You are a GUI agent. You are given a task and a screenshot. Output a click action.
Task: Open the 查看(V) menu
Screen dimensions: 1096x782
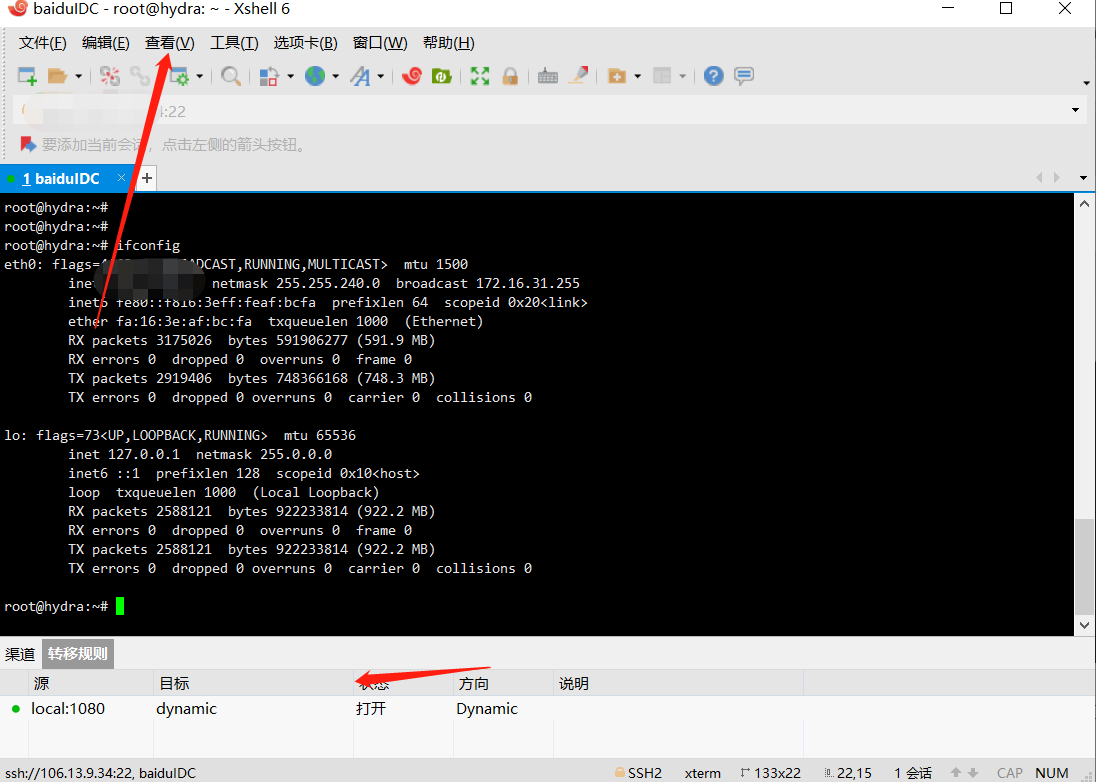click(x=168, y=42)
